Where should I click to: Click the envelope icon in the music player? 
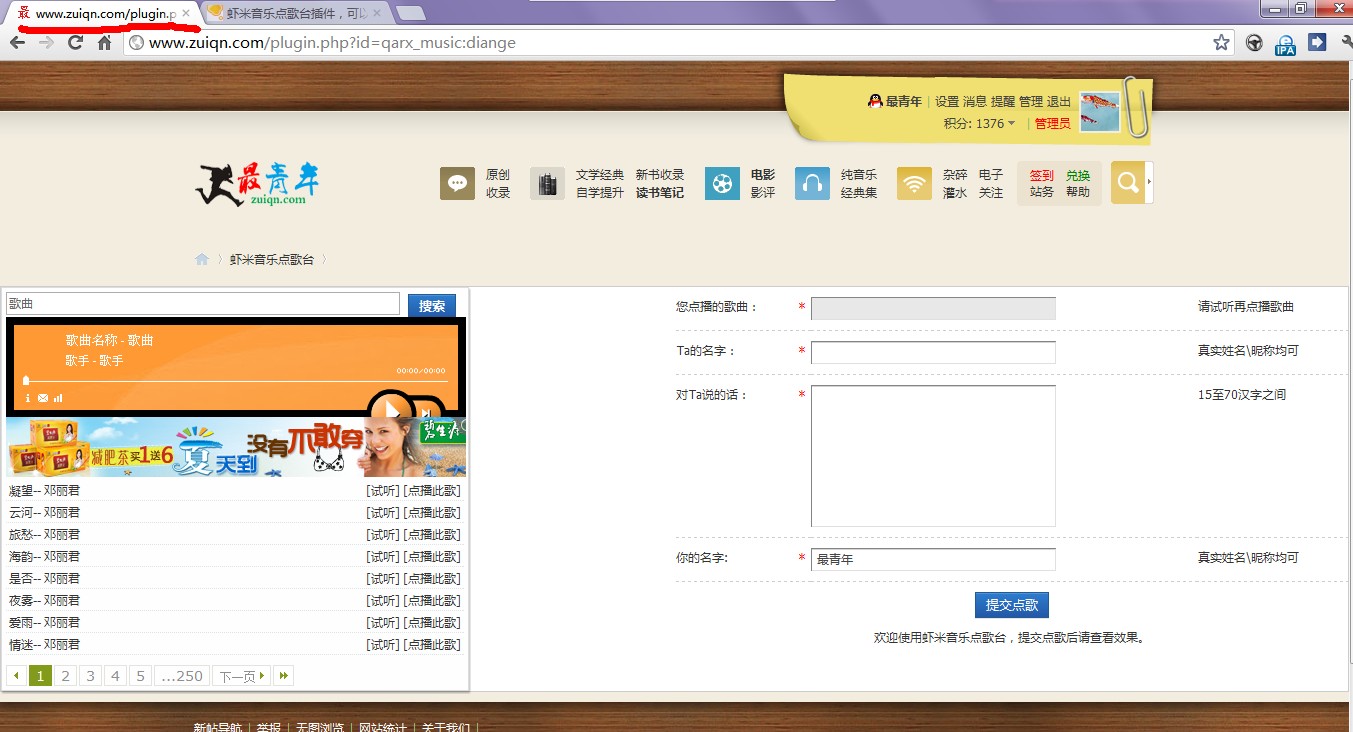point(43,398)
